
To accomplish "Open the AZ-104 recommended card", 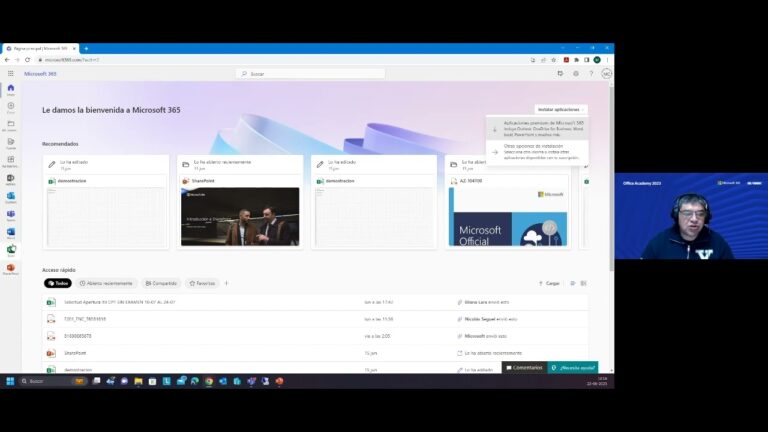I will pyautogui.click(x=508, y=202).
